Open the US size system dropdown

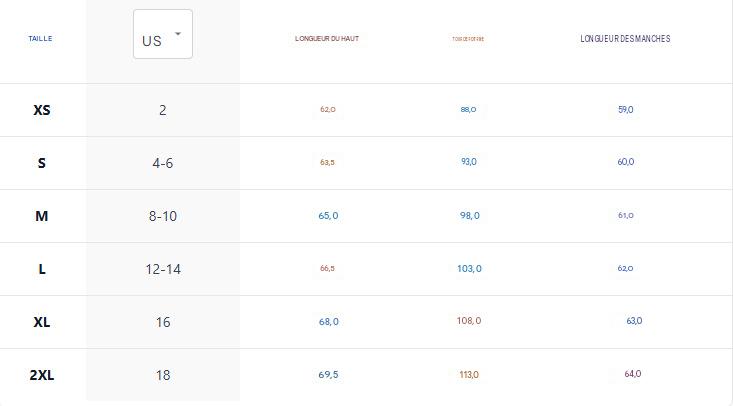pyautogui.click(x=163, y=34)
